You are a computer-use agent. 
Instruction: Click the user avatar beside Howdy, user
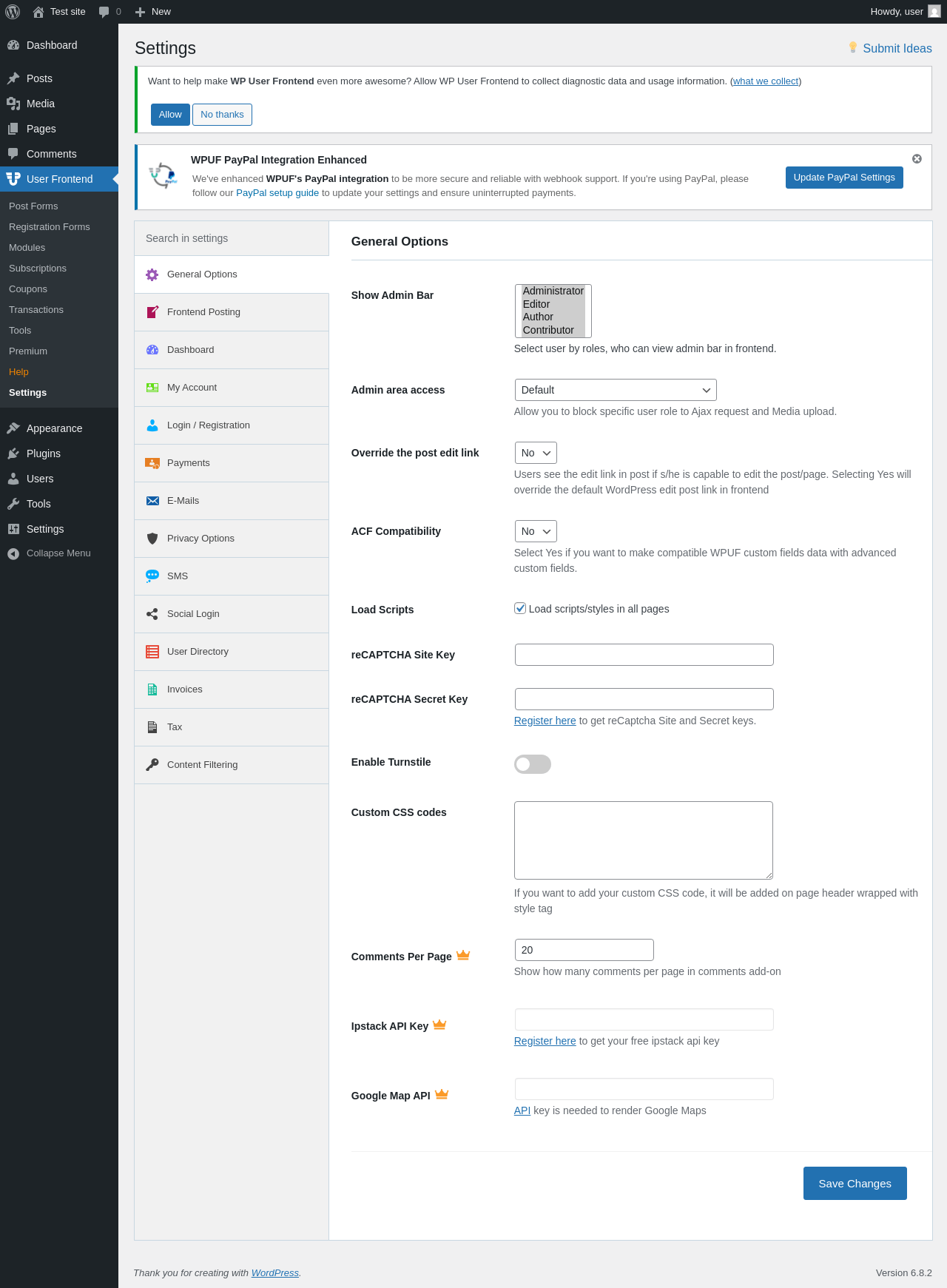(934, 12)
